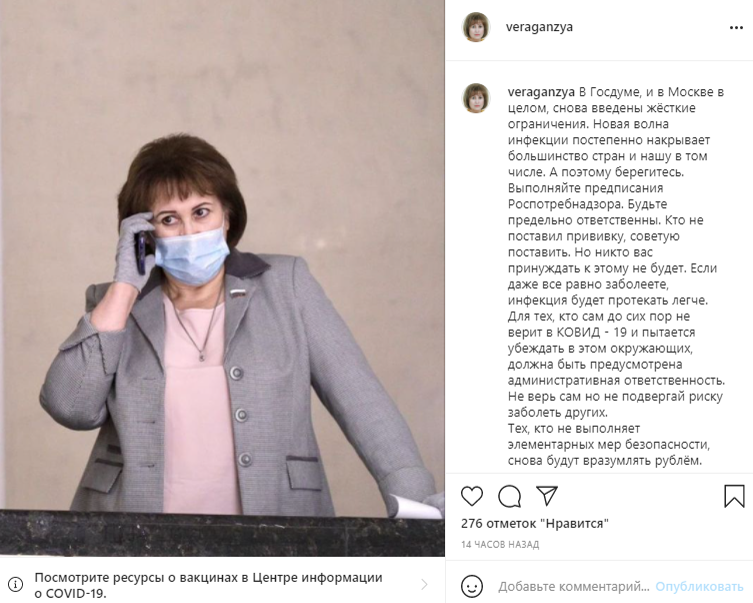Screen dimensions: 753x603
Task: Click the 'Опубликовать' publish button
Action: (699, 586)
